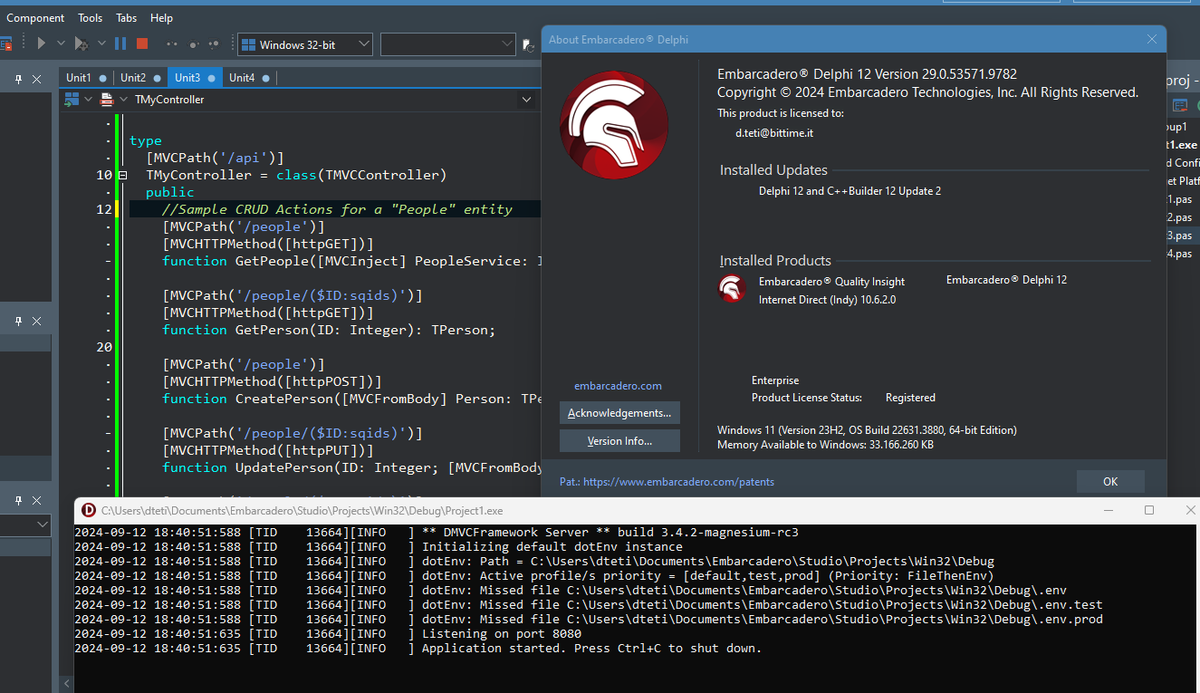Open the Windows 32-bit platform dropdown
1200x693 pixels.
click(x=364, y=44)
